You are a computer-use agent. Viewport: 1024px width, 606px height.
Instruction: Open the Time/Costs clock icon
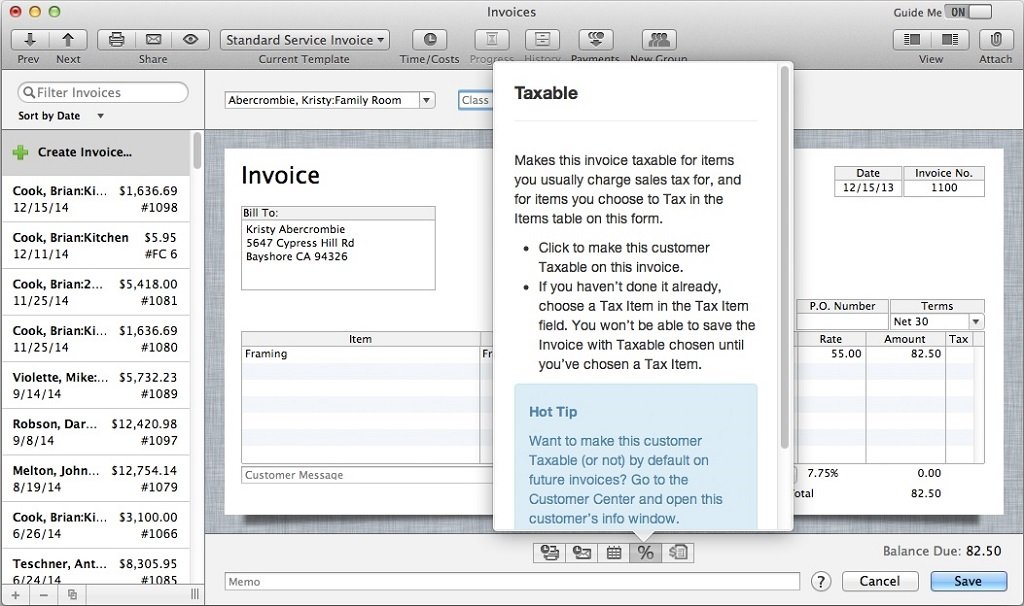430,40
